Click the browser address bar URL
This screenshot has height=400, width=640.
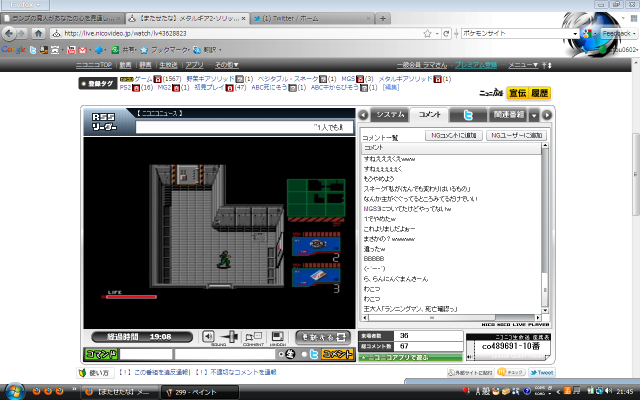[x=125, y=33]
